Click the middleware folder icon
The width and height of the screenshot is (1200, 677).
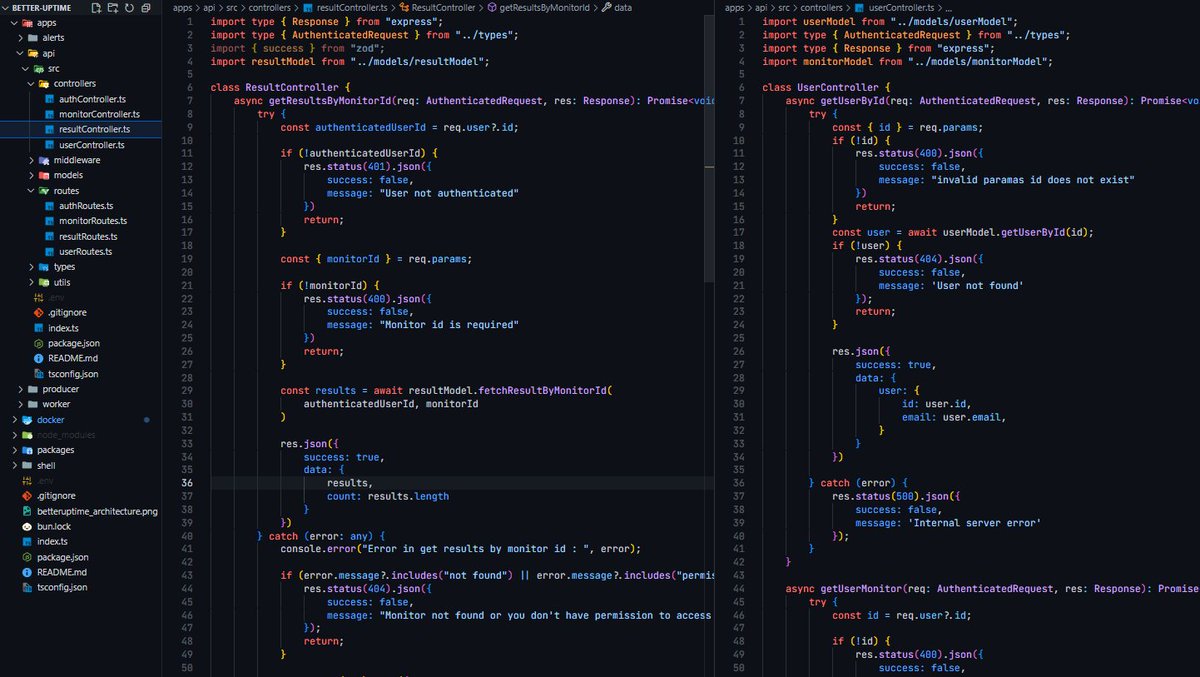coord(45,160)
